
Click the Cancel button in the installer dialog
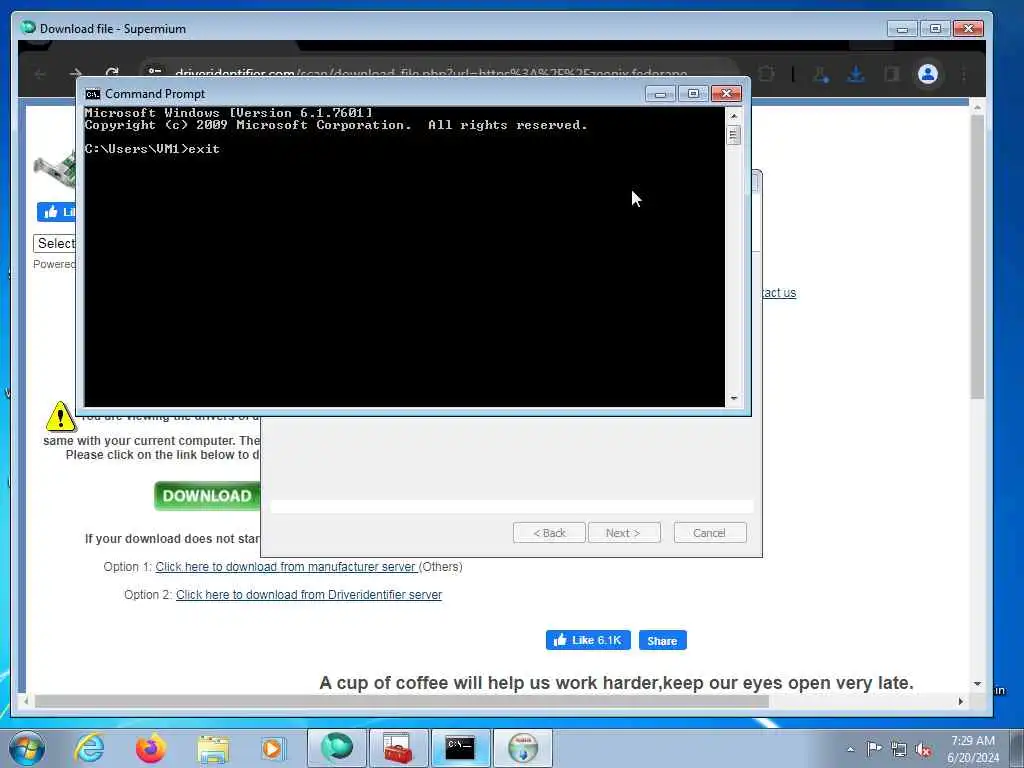(709, 533)
